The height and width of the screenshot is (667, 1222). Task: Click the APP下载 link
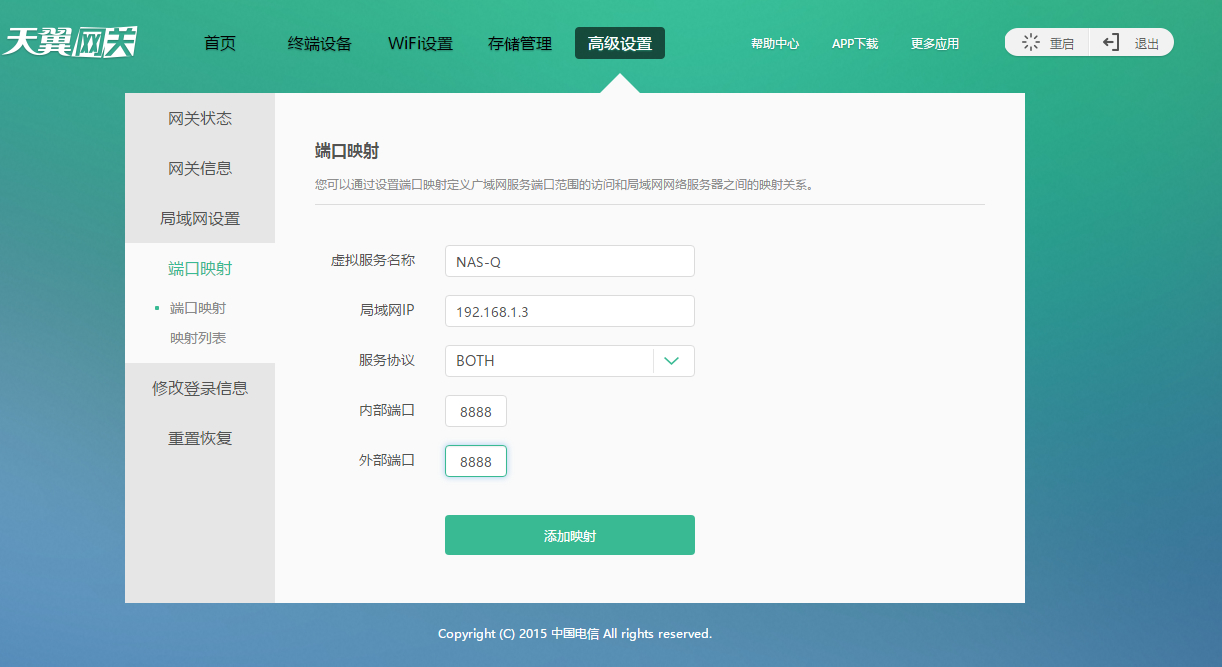(x=855, y=43)
